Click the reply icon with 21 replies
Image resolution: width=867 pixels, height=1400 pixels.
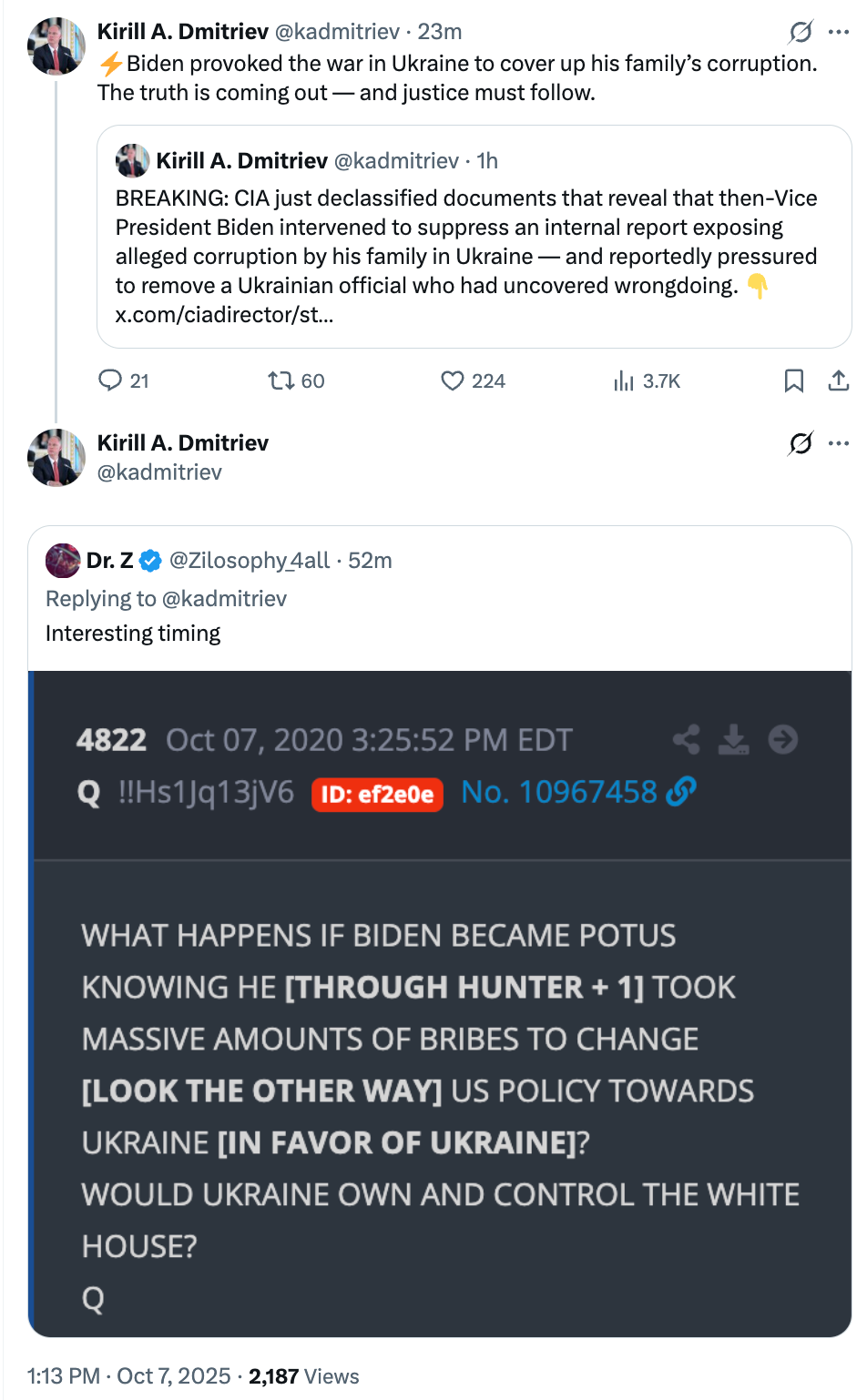pos(110,380)
